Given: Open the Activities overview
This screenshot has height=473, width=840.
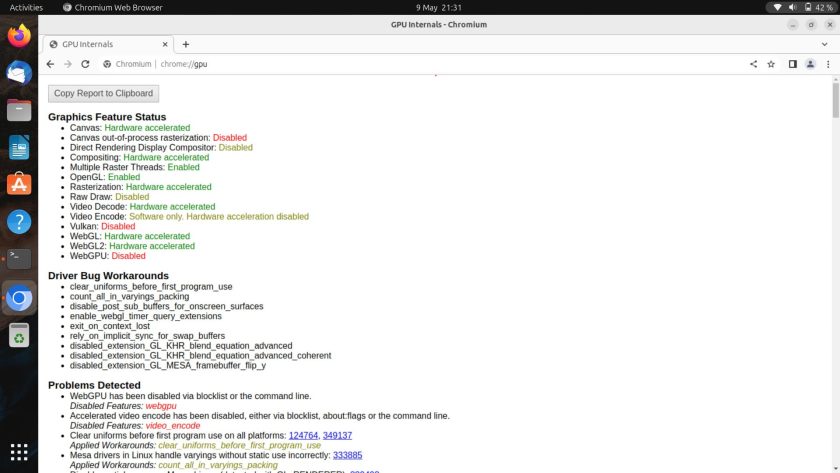Looking at the screenshot, I should click(26, 7).
